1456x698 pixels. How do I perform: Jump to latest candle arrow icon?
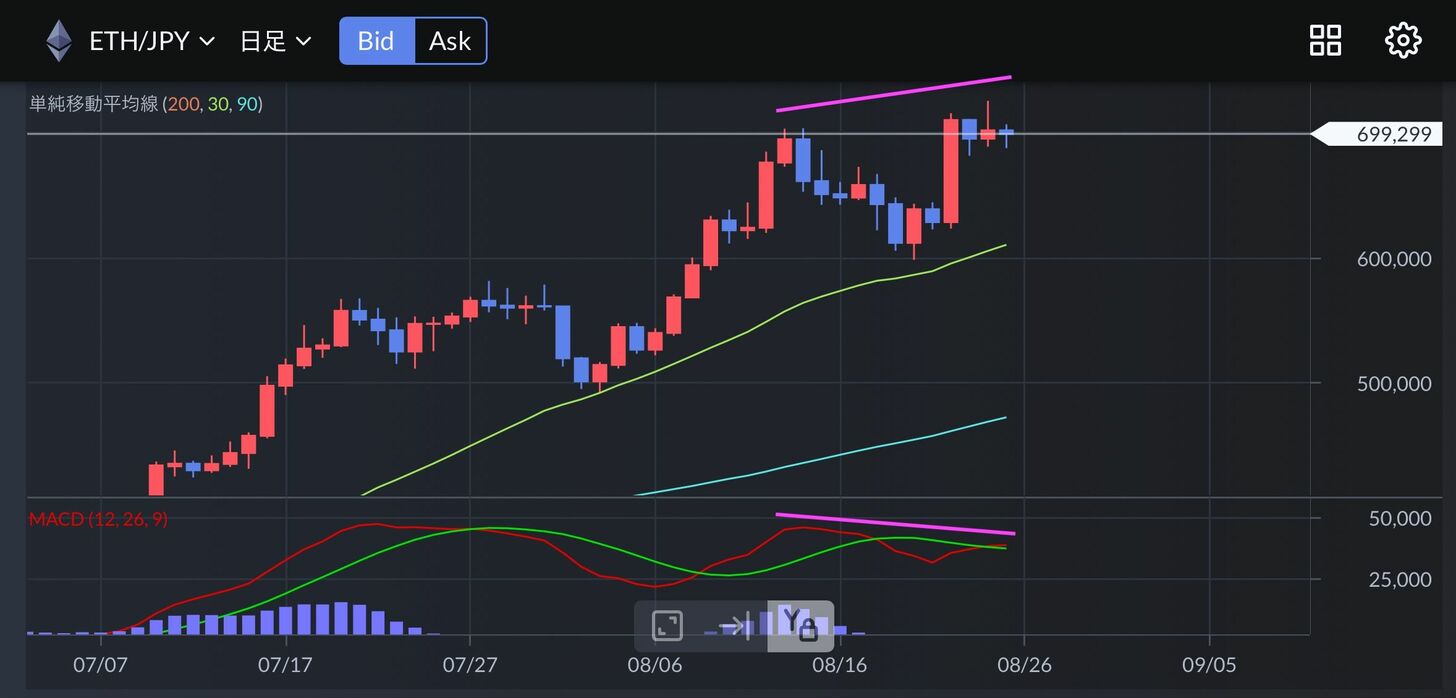(x=734, y=626)
